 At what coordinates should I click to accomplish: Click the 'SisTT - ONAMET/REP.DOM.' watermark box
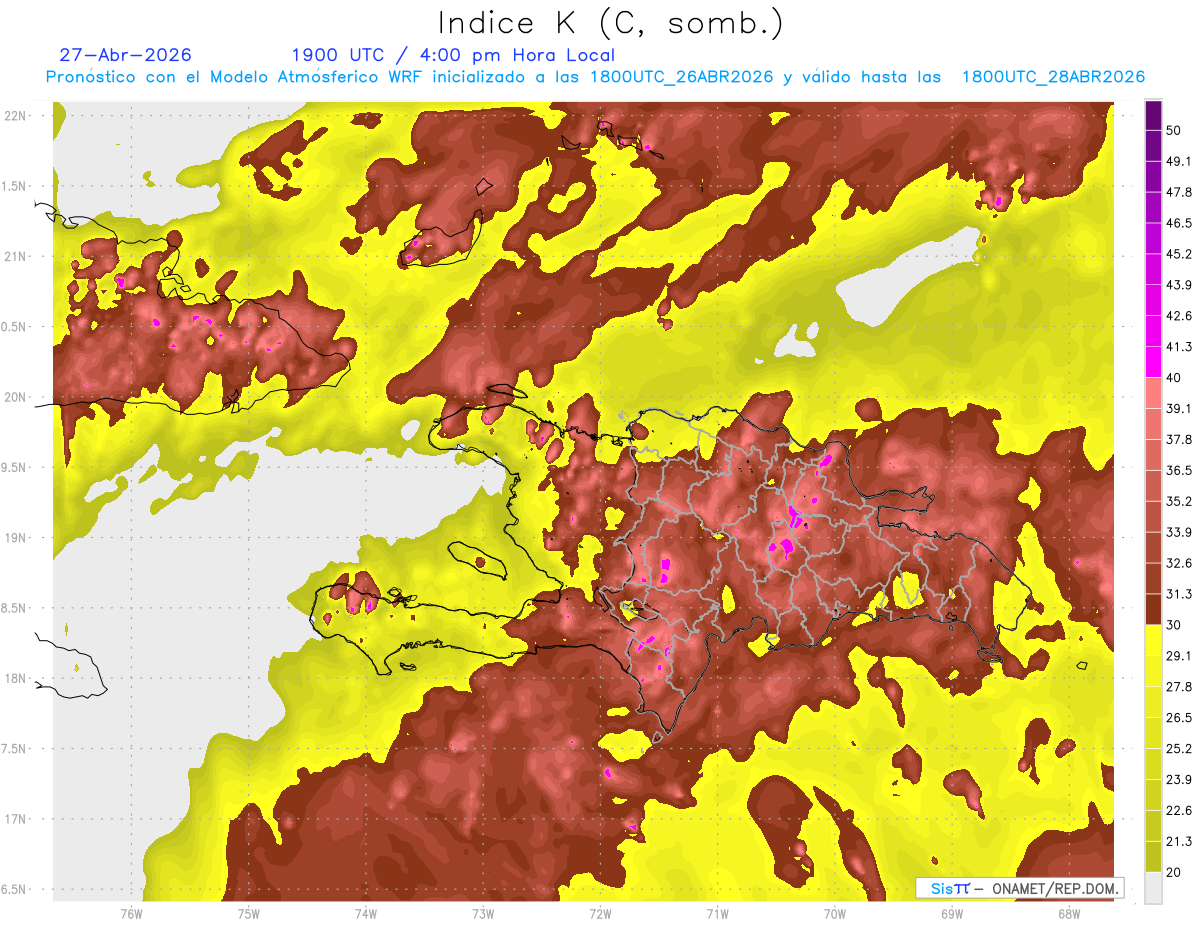(x=1019, y=888)
